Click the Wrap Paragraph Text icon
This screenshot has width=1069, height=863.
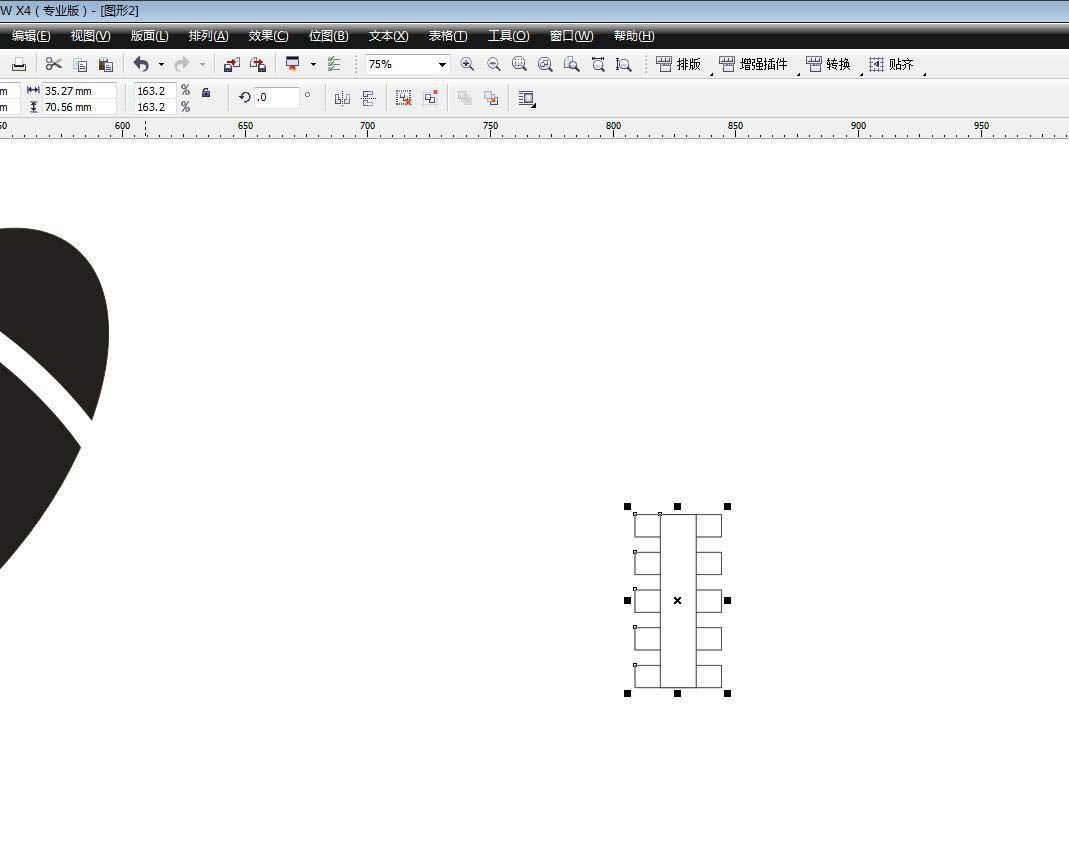pos(527,98)
